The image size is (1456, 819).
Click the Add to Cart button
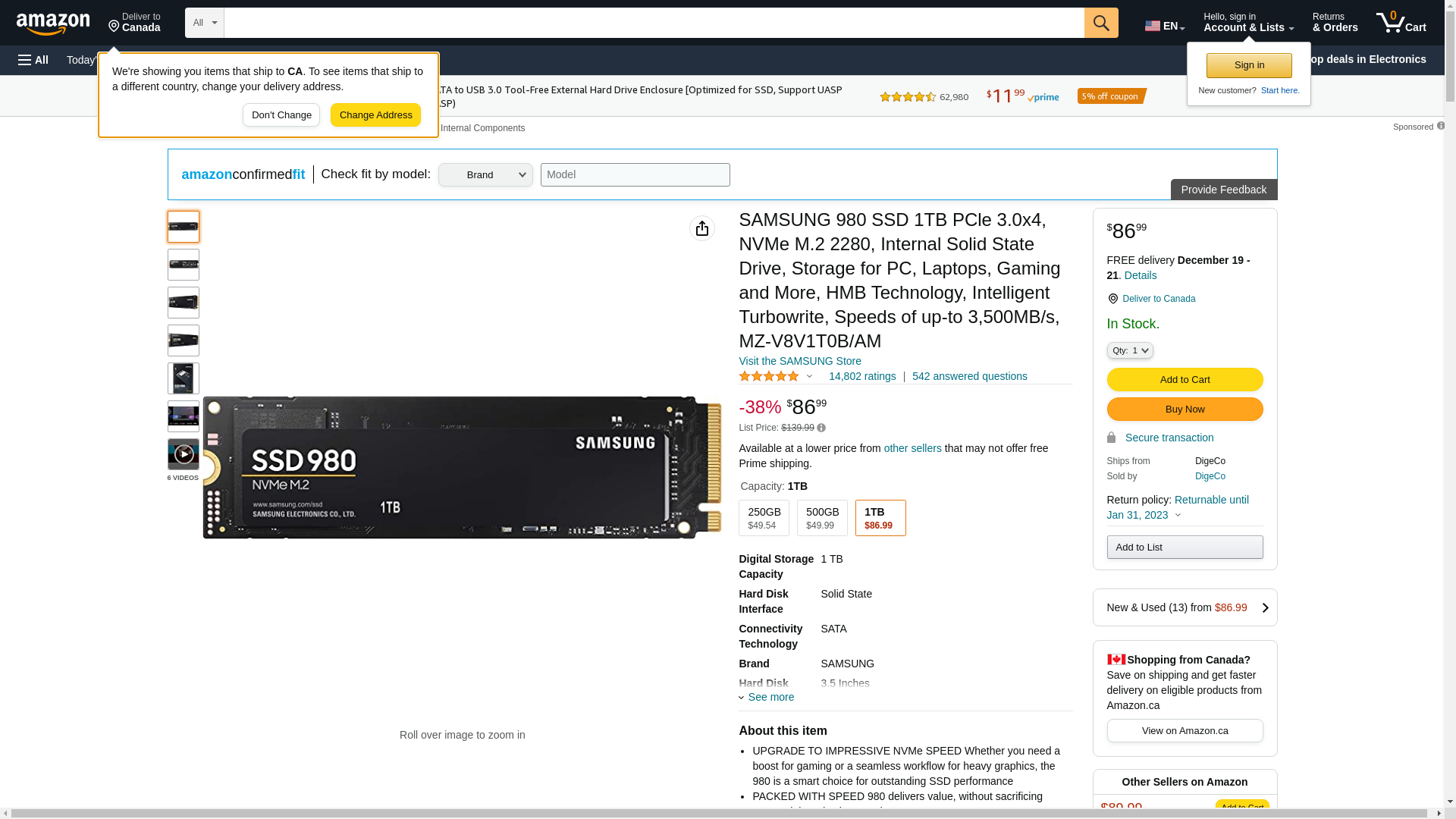1185,379
